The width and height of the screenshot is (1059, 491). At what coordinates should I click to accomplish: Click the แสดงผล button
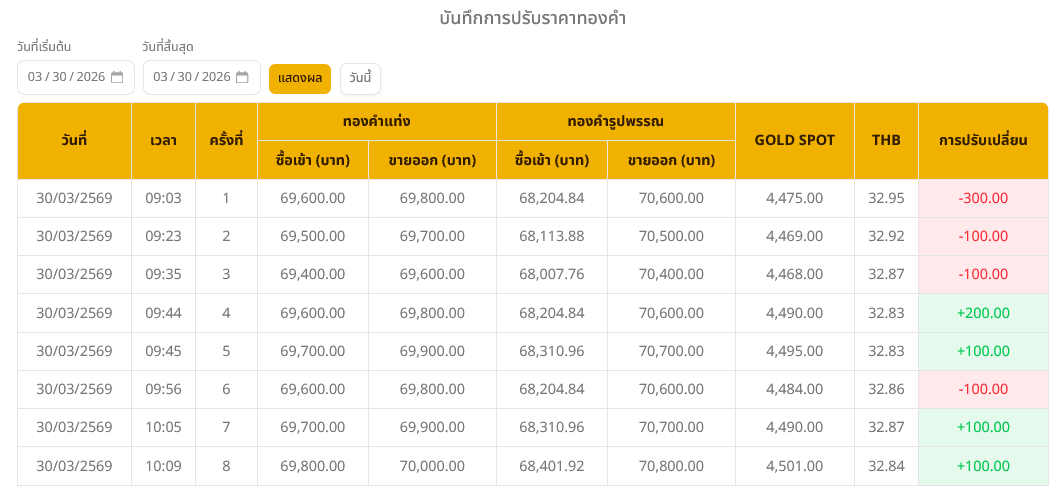pos(299,78)
